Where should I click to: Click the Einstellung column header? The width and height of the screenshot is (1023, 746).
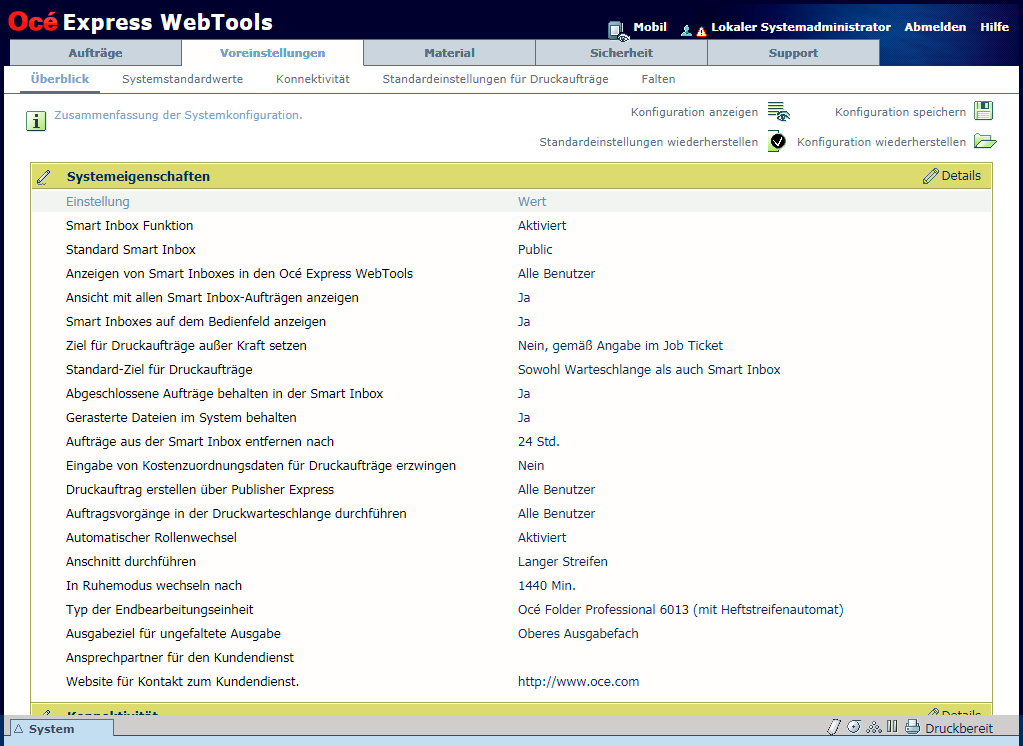pos(98,202)
